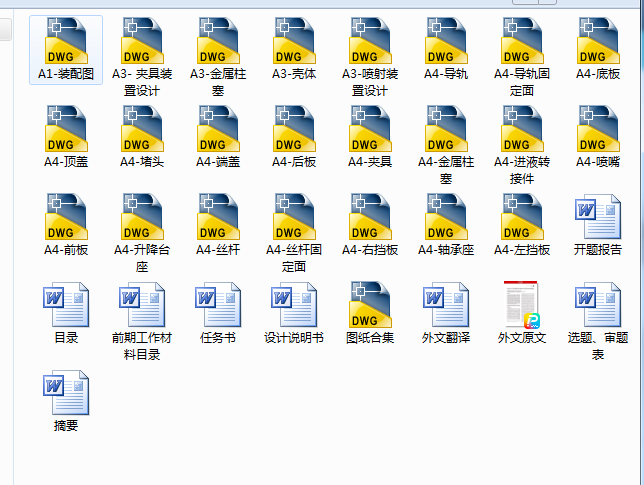Select the A4-进液转接件 DWG file icon
This screenshot has width=644, height=485.
coord(522,129)
